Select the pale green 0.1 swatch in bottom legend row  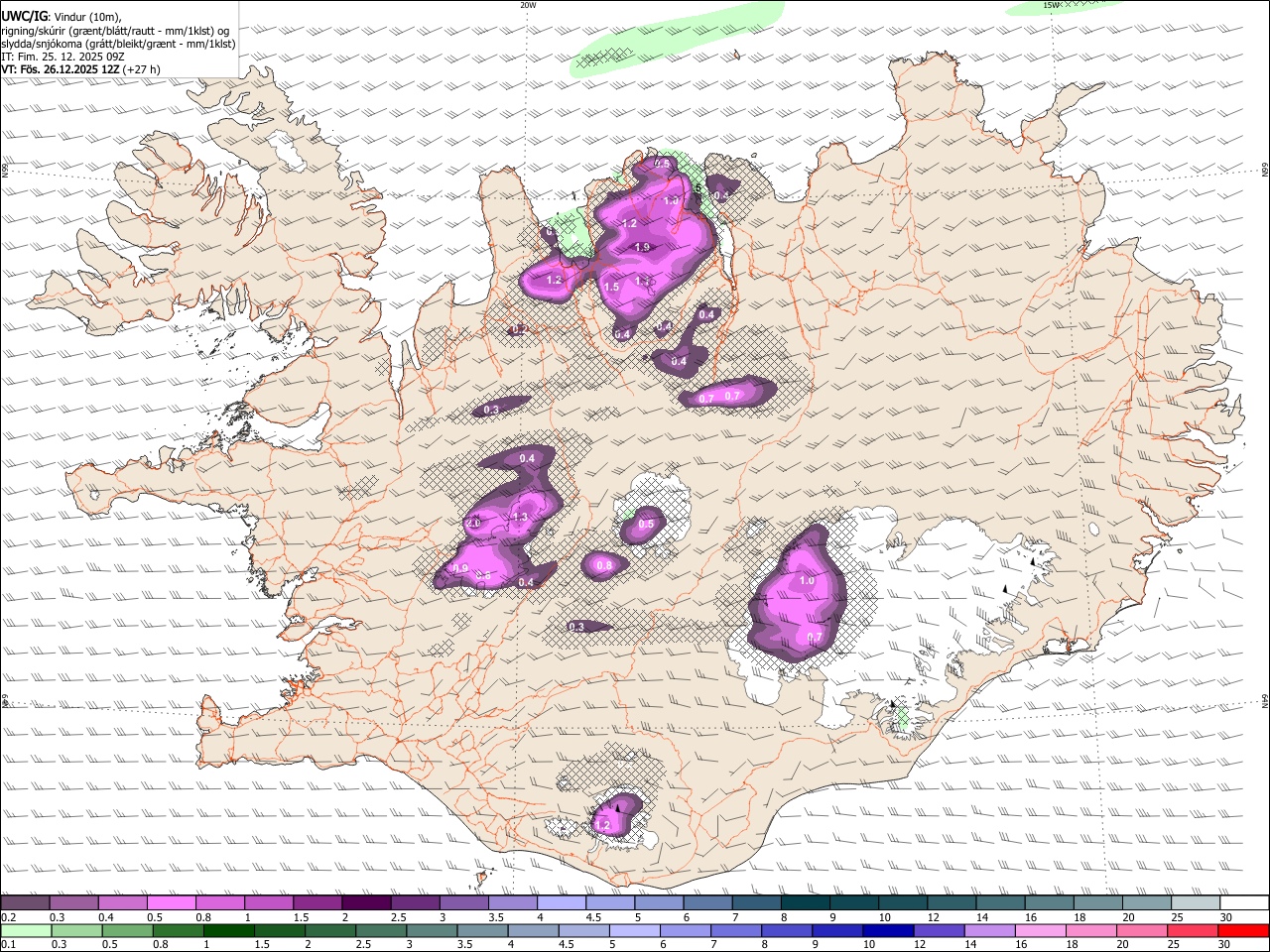(26, 930)
